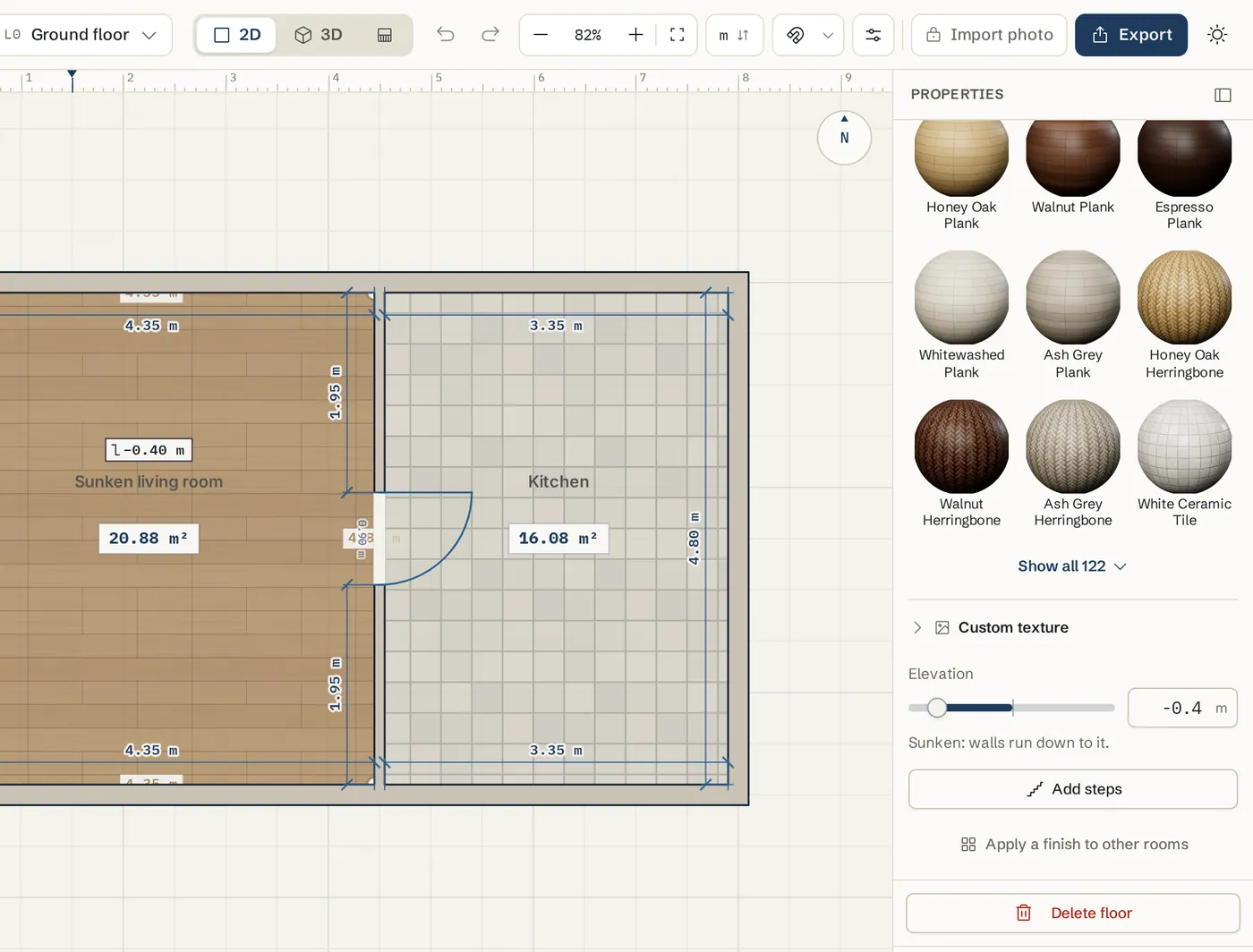
Task: Click Import photo button
Action: point(989,35)
